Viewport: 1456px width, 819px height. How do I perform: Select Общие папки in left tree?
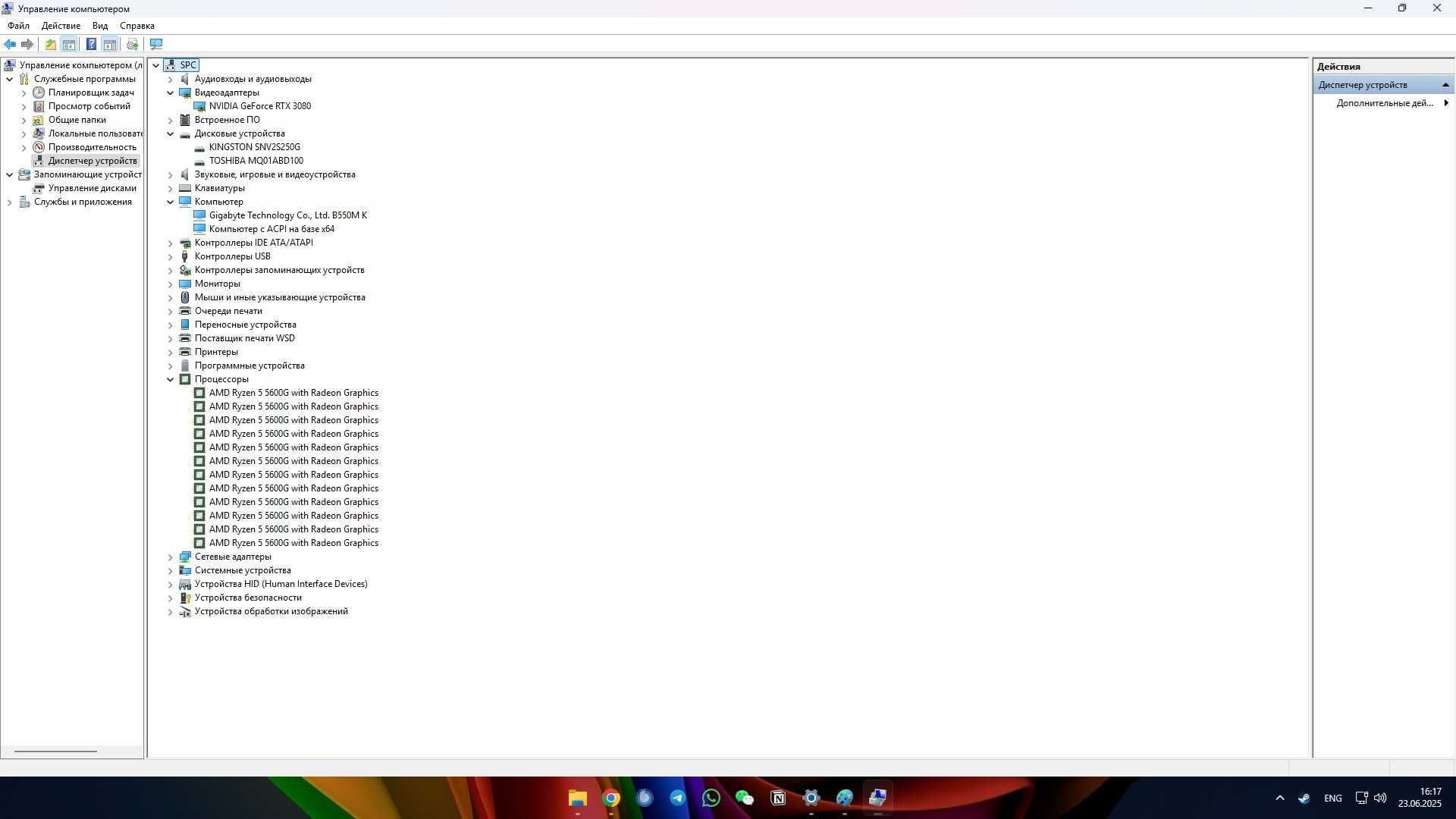point(77,120)
